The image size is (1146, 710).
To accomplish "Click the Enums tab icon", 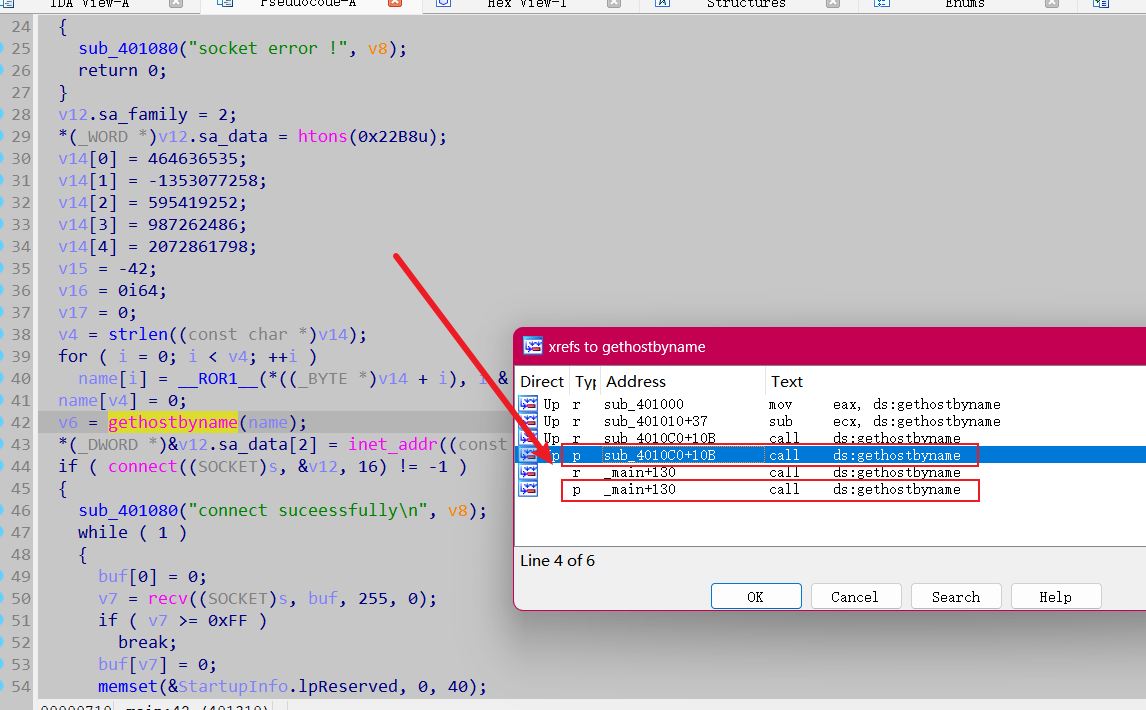I will [x=881, y=4].
